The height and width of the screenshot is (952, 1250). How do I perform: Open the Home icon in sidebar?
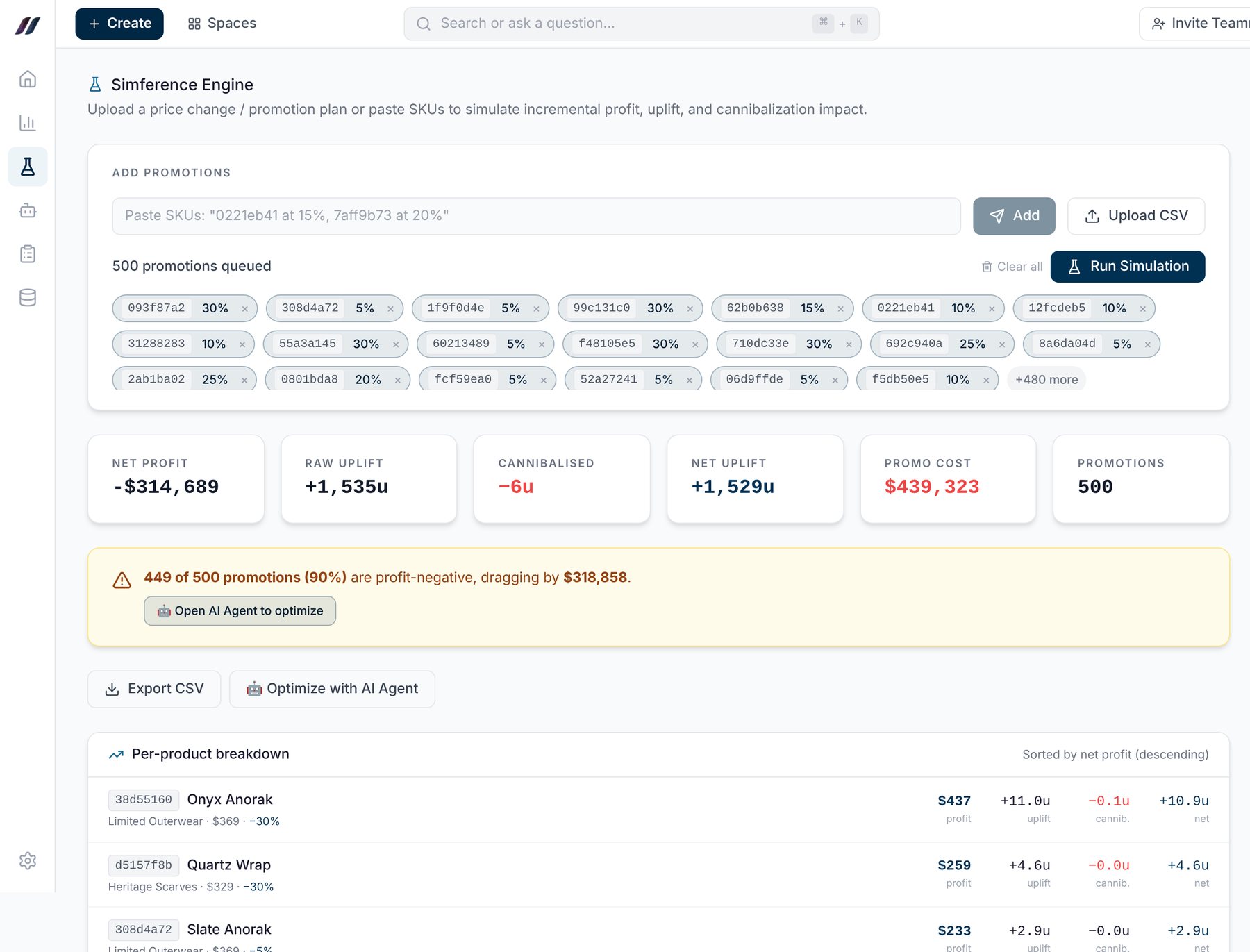tap(28, 79)
